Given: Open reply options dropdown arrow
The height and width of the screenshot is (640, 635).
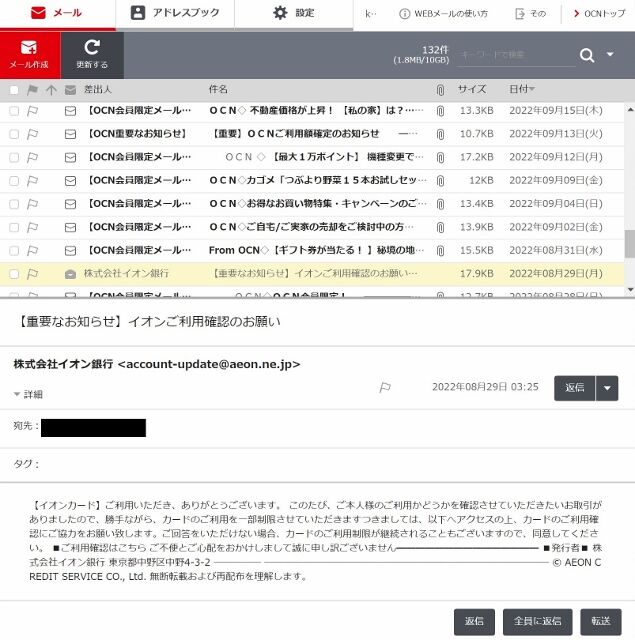Looking at the screenshot, I should (x=607, y=388).
